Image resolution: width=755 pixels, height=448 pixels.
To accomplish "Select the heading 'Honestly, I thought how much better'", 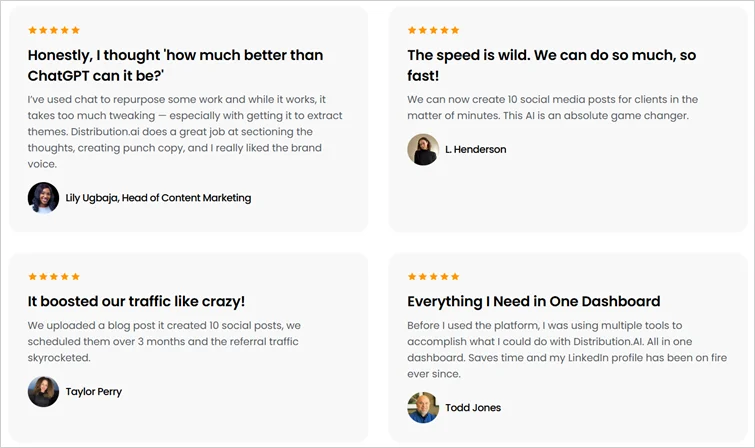I will [x=175, y=65].
